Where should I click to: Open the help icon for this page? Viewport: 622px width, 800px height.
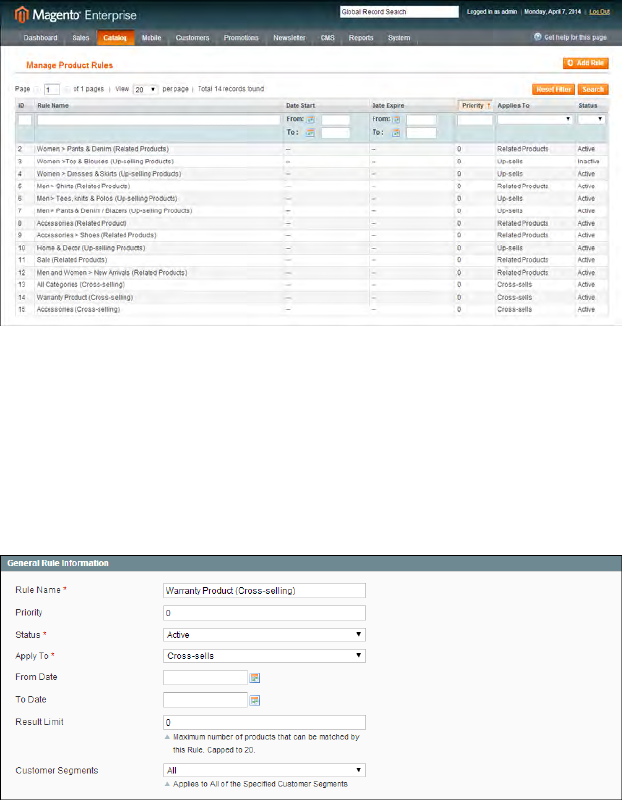(537, 37)
